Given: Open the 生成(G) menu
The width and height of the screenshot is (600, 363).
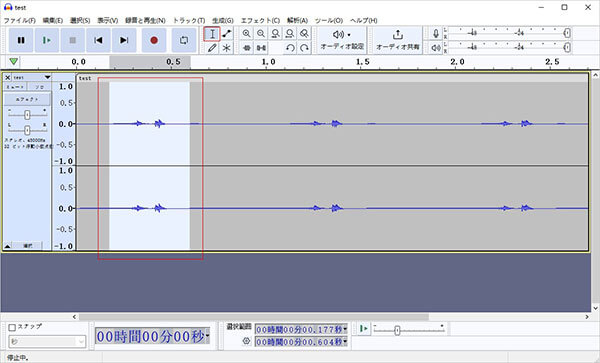Looking at the screenshot, I should point(223,20).
